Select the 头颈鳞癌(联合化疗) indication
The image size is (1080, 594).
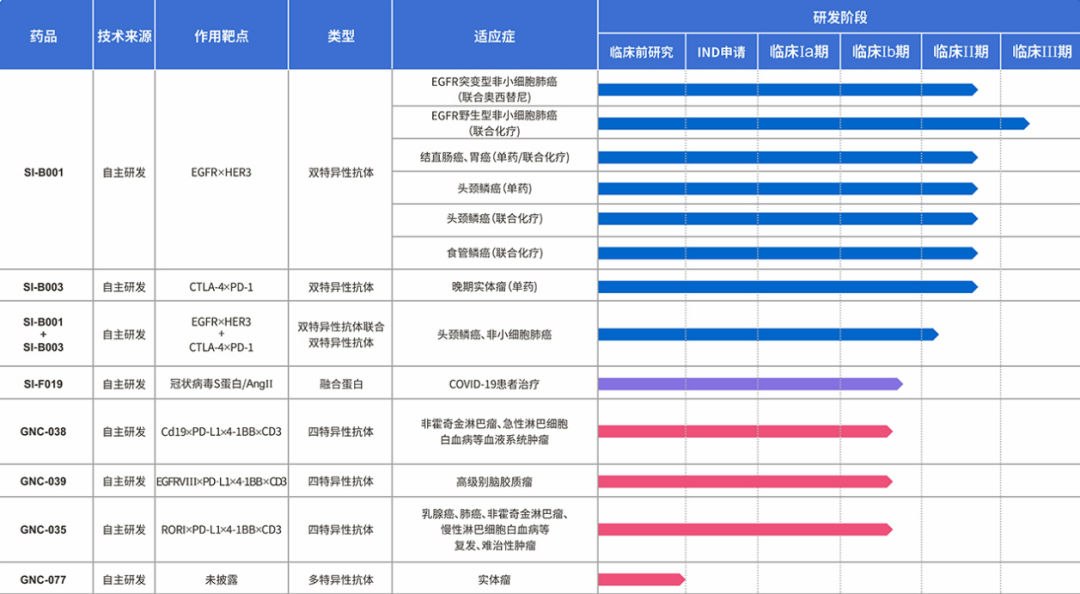pyautogui.click(x=495, y=218)
